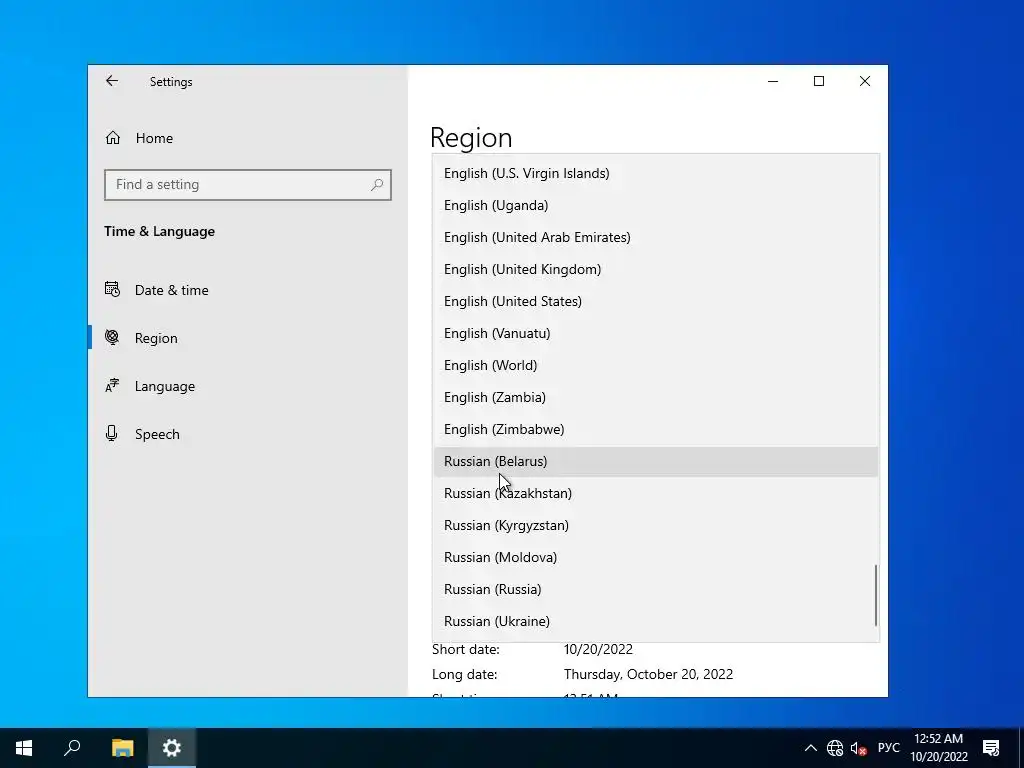Choose English (Uganda) from the list
The height and width of the screenshot is (768, 1024).
[x=656, y=205]
